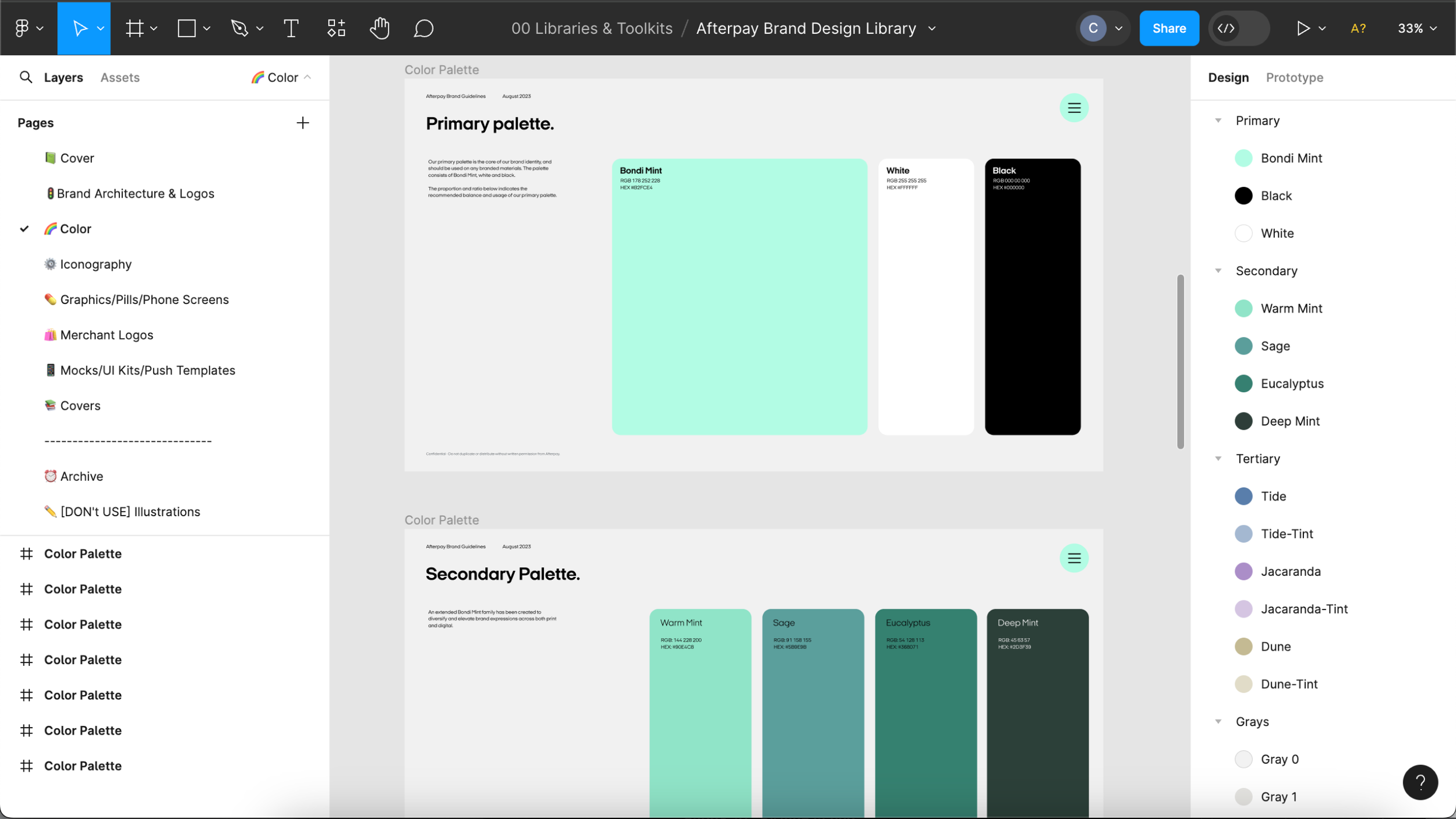The image size is (1456, 819).
Task: Click the canvas vertical scrollbar
Action: [x=1179, y=361]
